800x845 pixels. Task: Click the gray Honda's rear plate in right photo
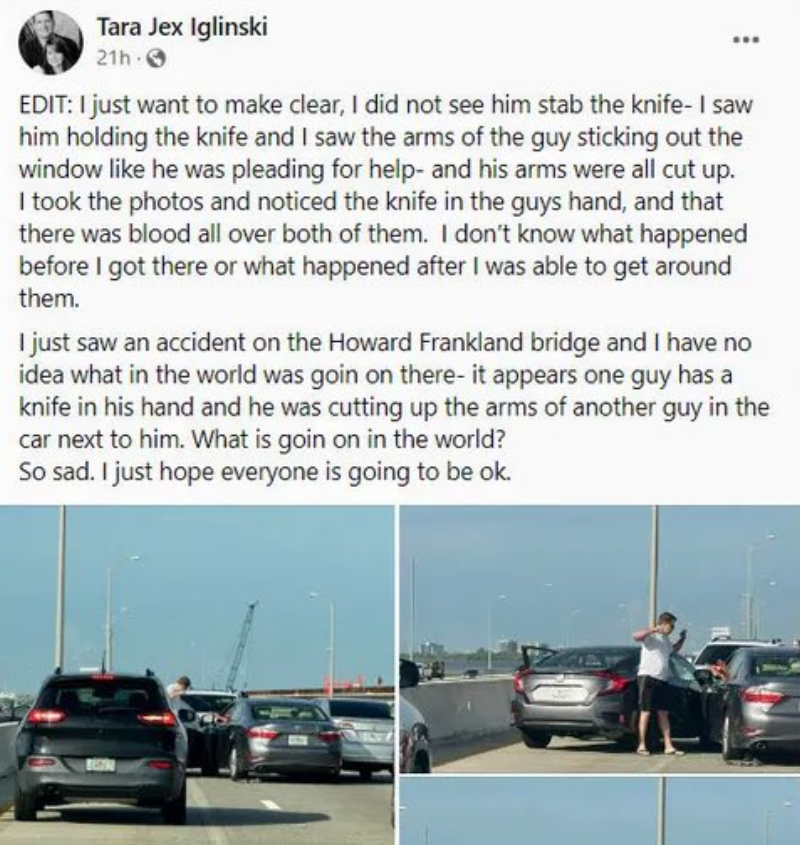pos(559,694)
